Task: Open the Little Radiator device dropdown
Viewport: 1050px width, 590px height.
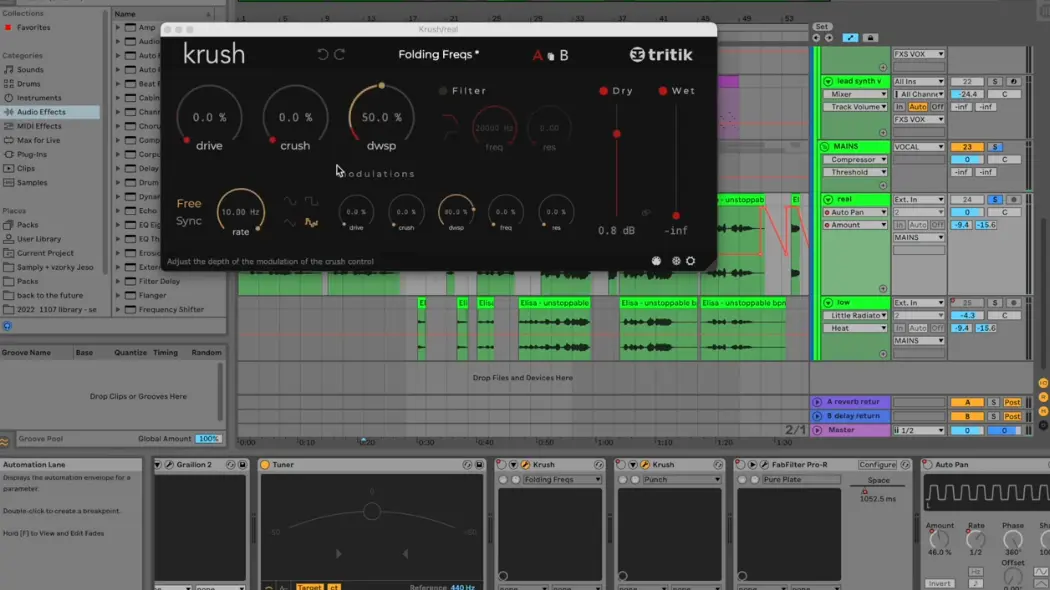Action: (855, 315)
